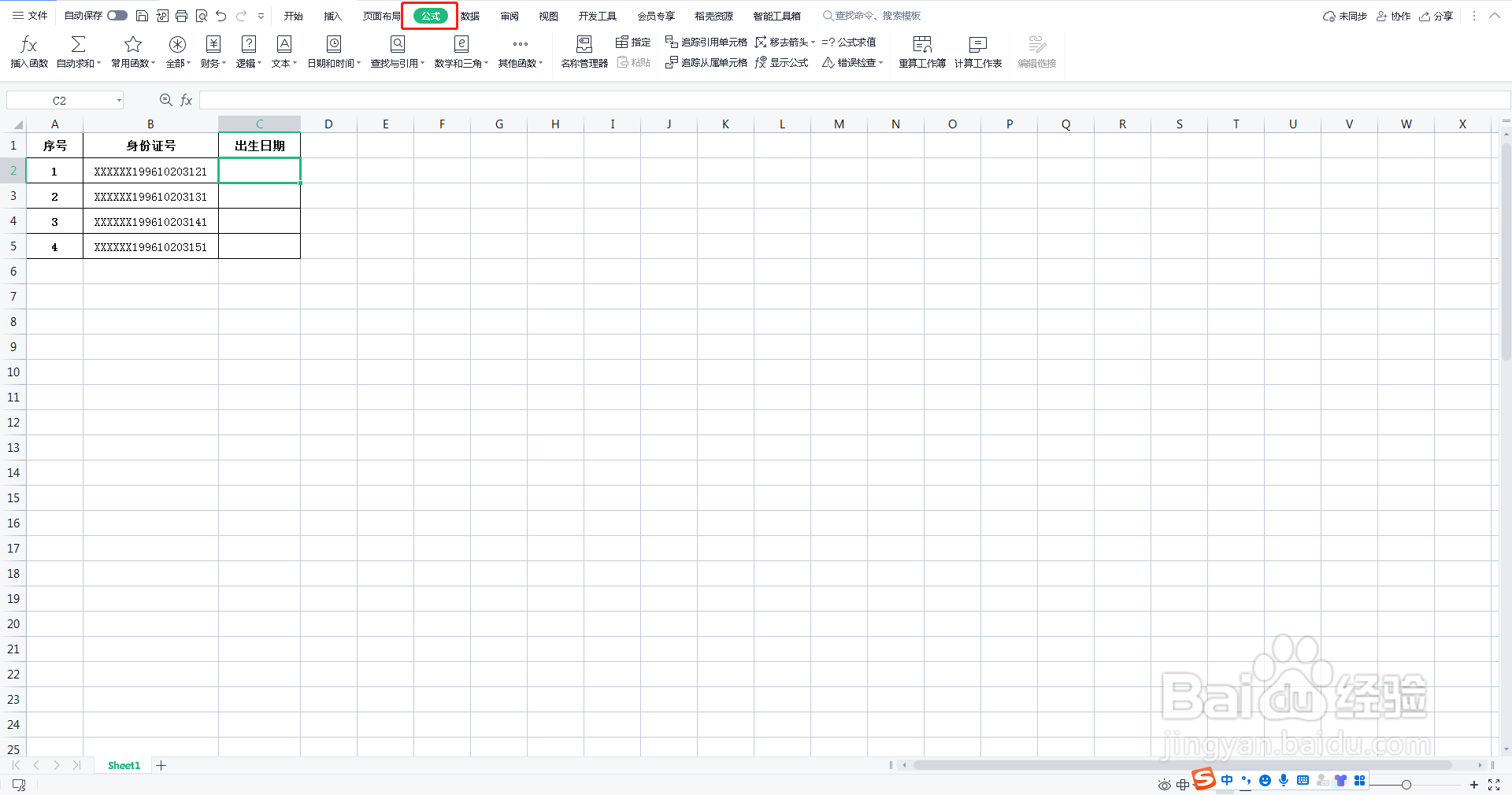Toggle Sogou punctuation mode icon
Viewport: 1512px width, 795px height.
click(1246, 780)
